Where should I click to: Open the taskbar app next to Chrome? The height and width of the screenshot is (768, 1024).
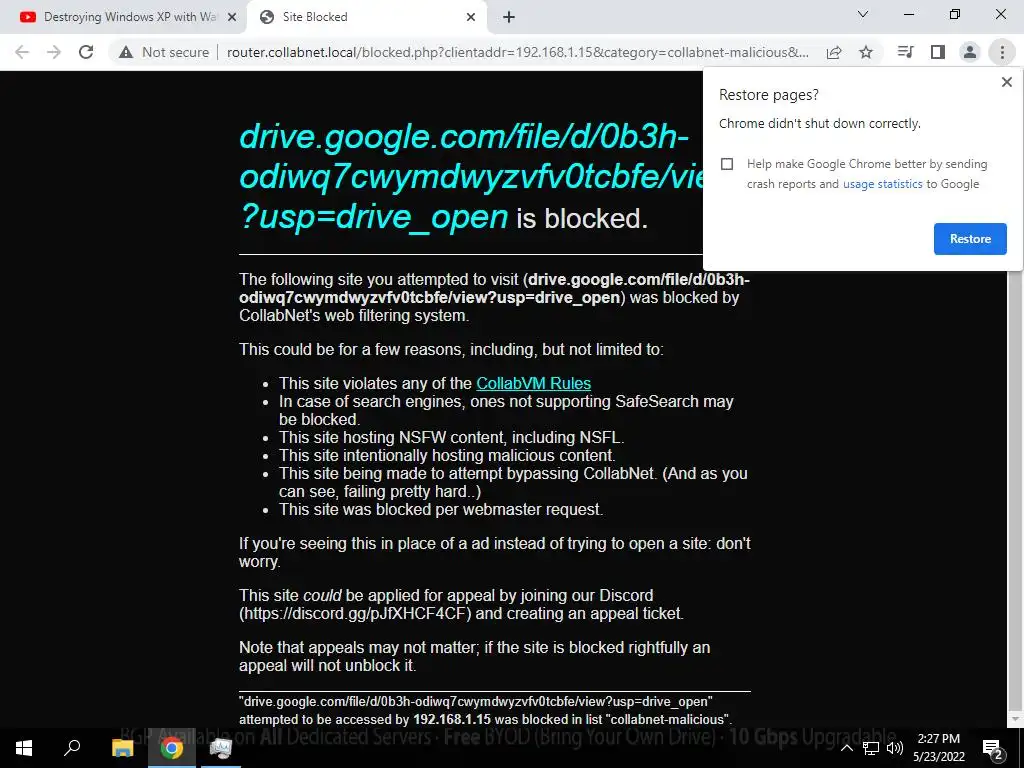[x=221, y=748]
